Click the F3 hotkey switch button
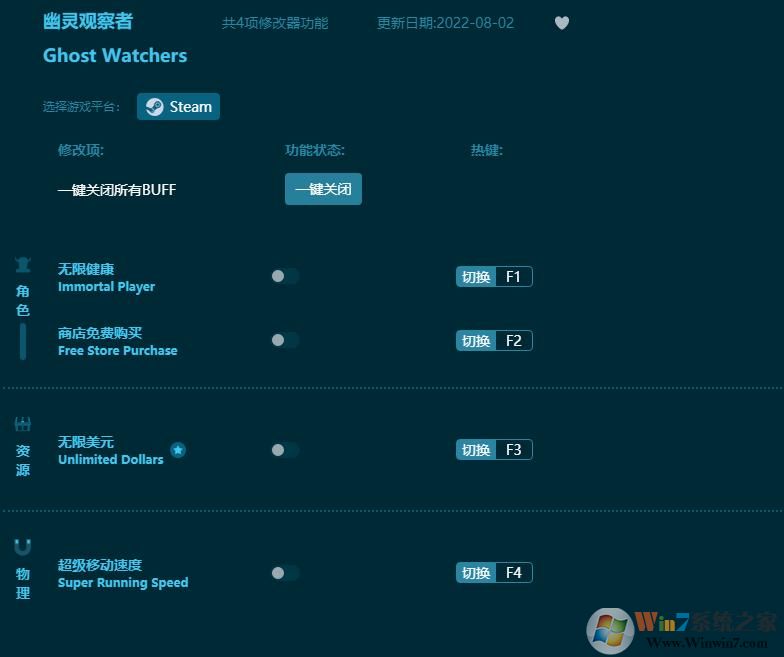Screen dimensions: 784x657 (x=494, y=450)
